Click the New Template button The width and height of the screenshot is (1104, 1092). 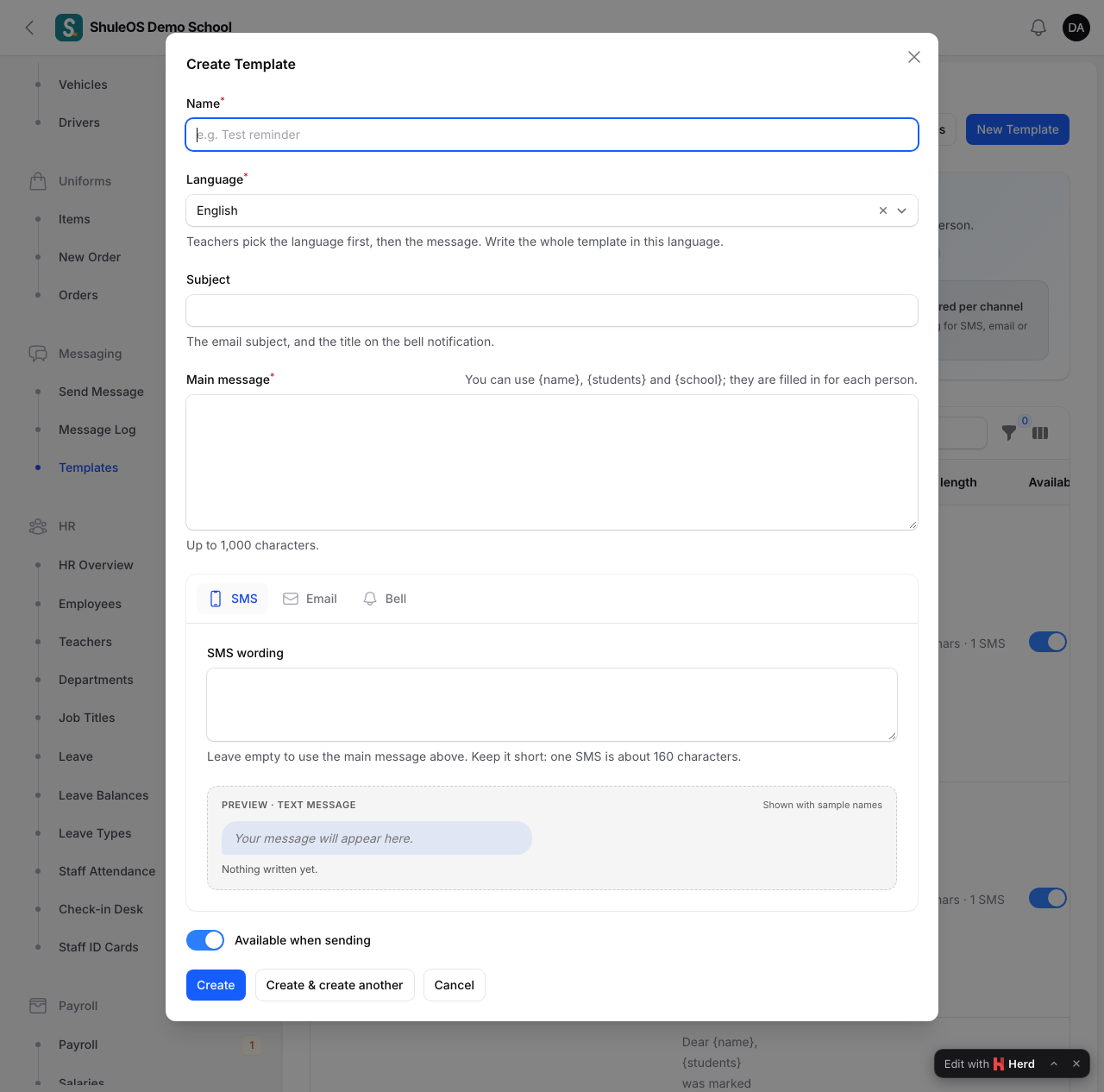click(x=1018, y=129)
